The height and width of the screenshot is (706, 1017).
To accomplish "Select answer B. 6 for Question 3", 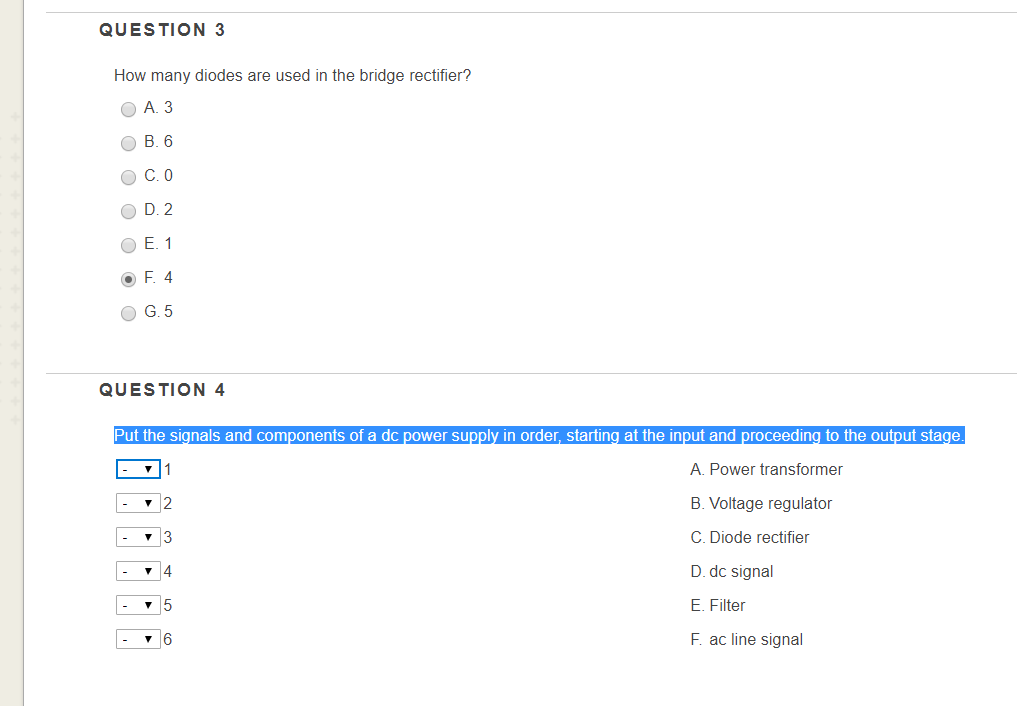I will (128, 143).
